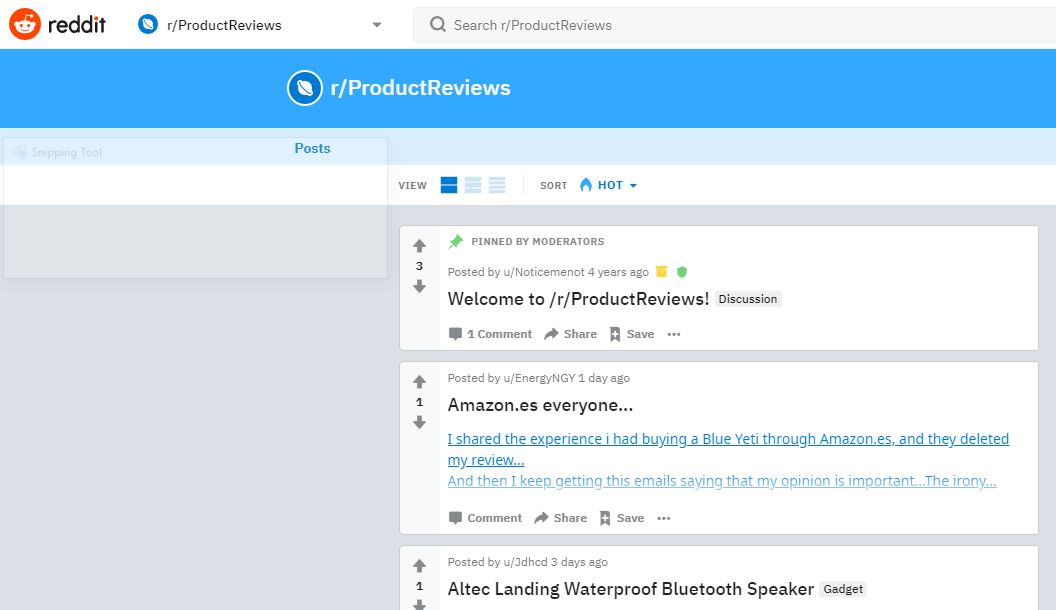Screen dimensions: 1056x610
Task: Share the Welcome to /r/ProductReviews post
Action: [570, 334]
